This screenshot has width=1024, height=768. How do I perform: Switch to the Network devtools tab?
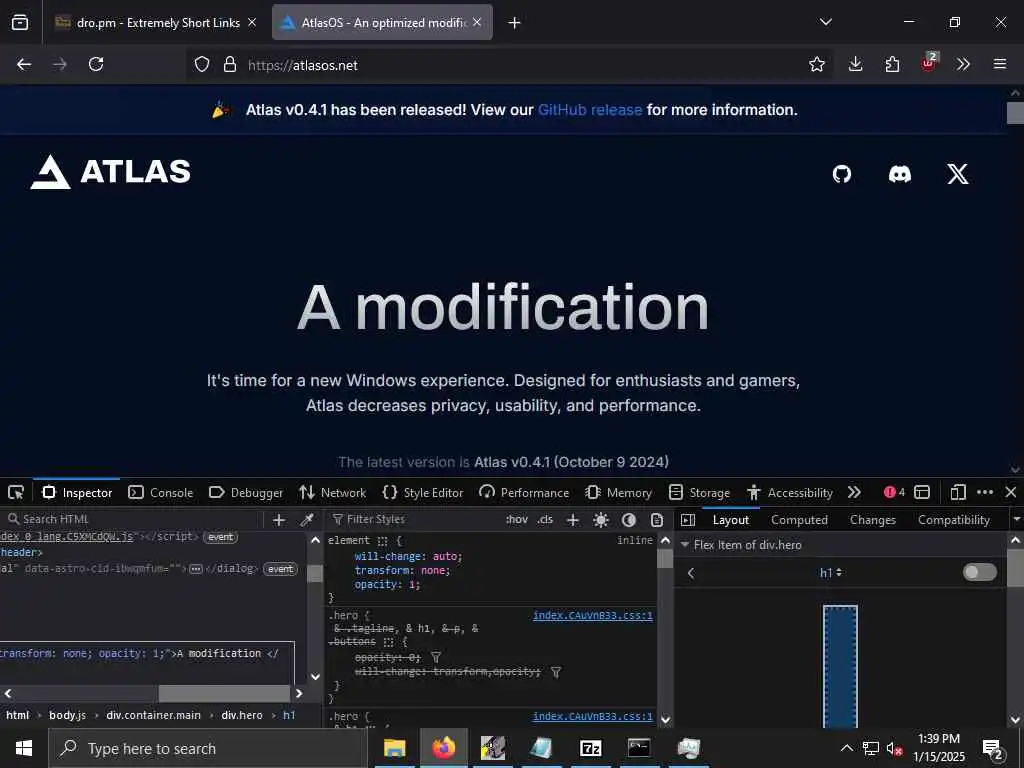coord(332,492)
